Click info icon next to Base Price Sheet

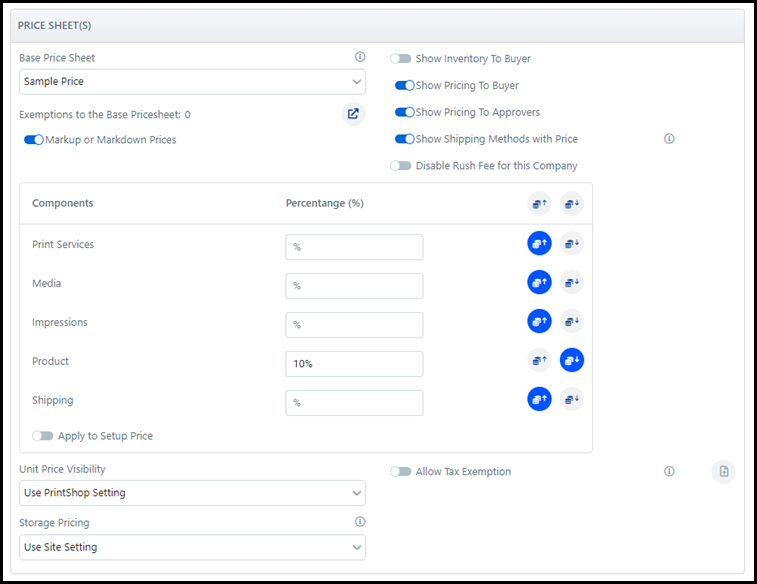(360, 57)
